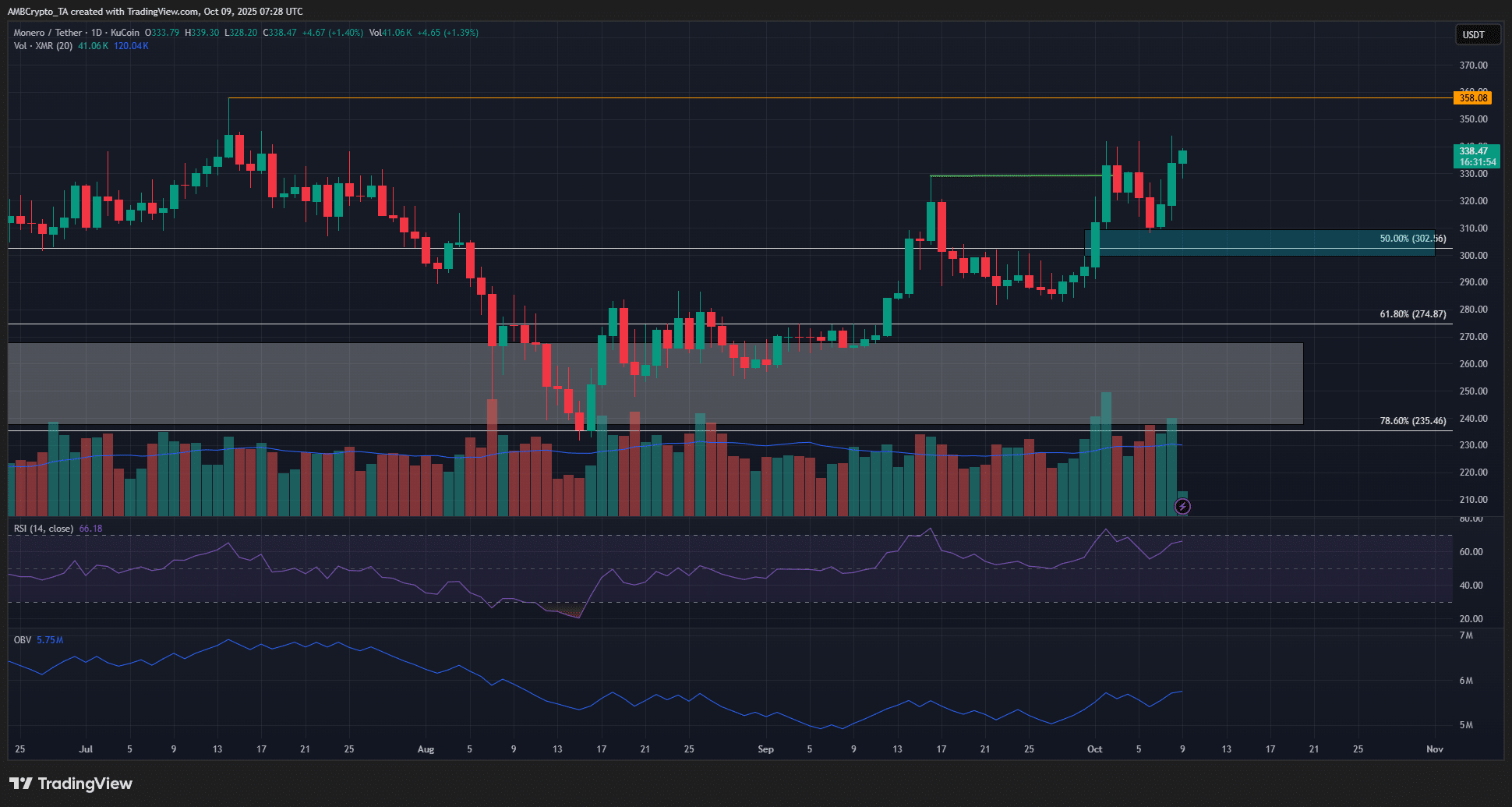Click the 50.00% (302.56) Fibonacci level label
Viewport: 1512px width, 807px height.
(x=1411, y=239)
